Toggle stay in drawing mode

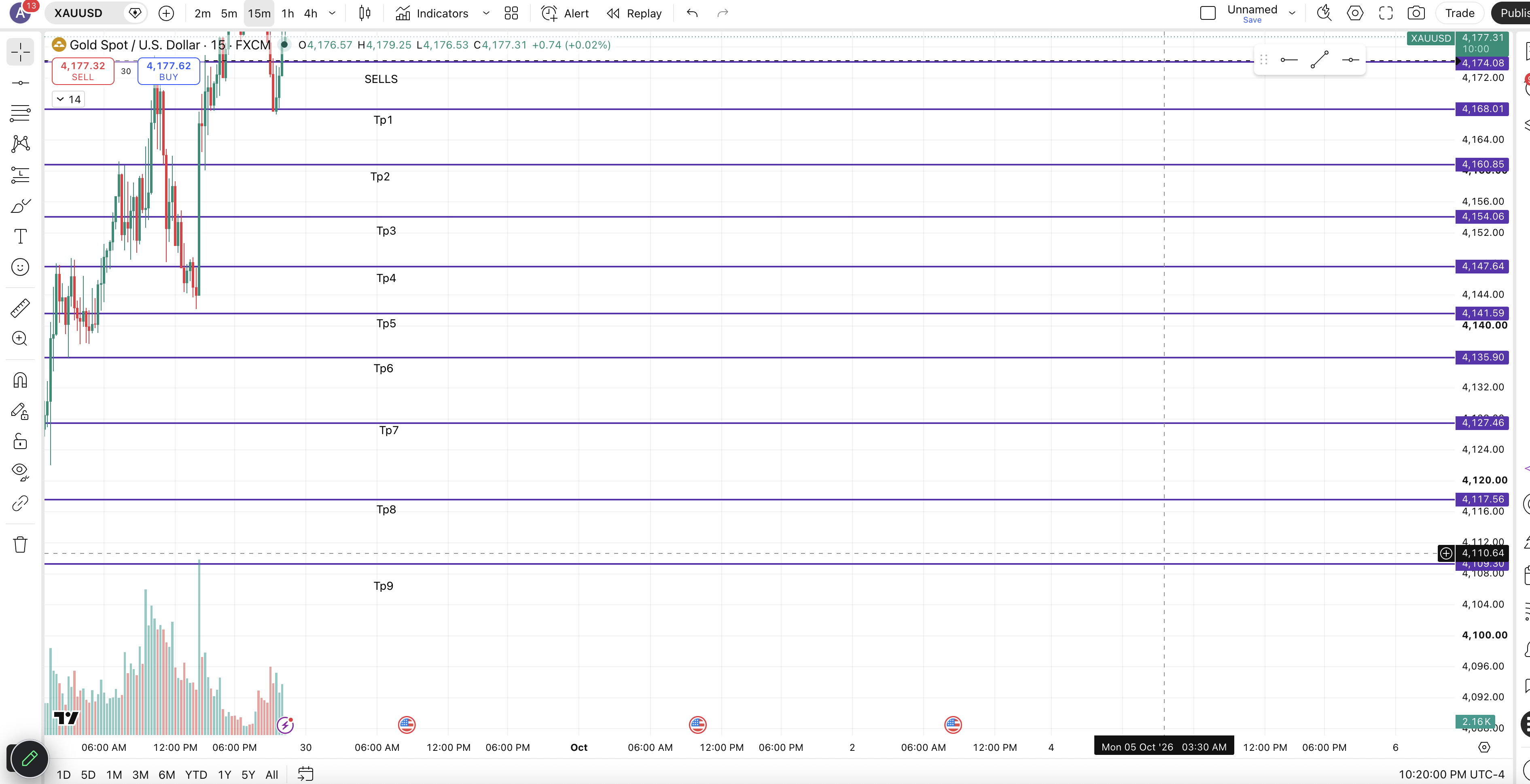[20, 411]
